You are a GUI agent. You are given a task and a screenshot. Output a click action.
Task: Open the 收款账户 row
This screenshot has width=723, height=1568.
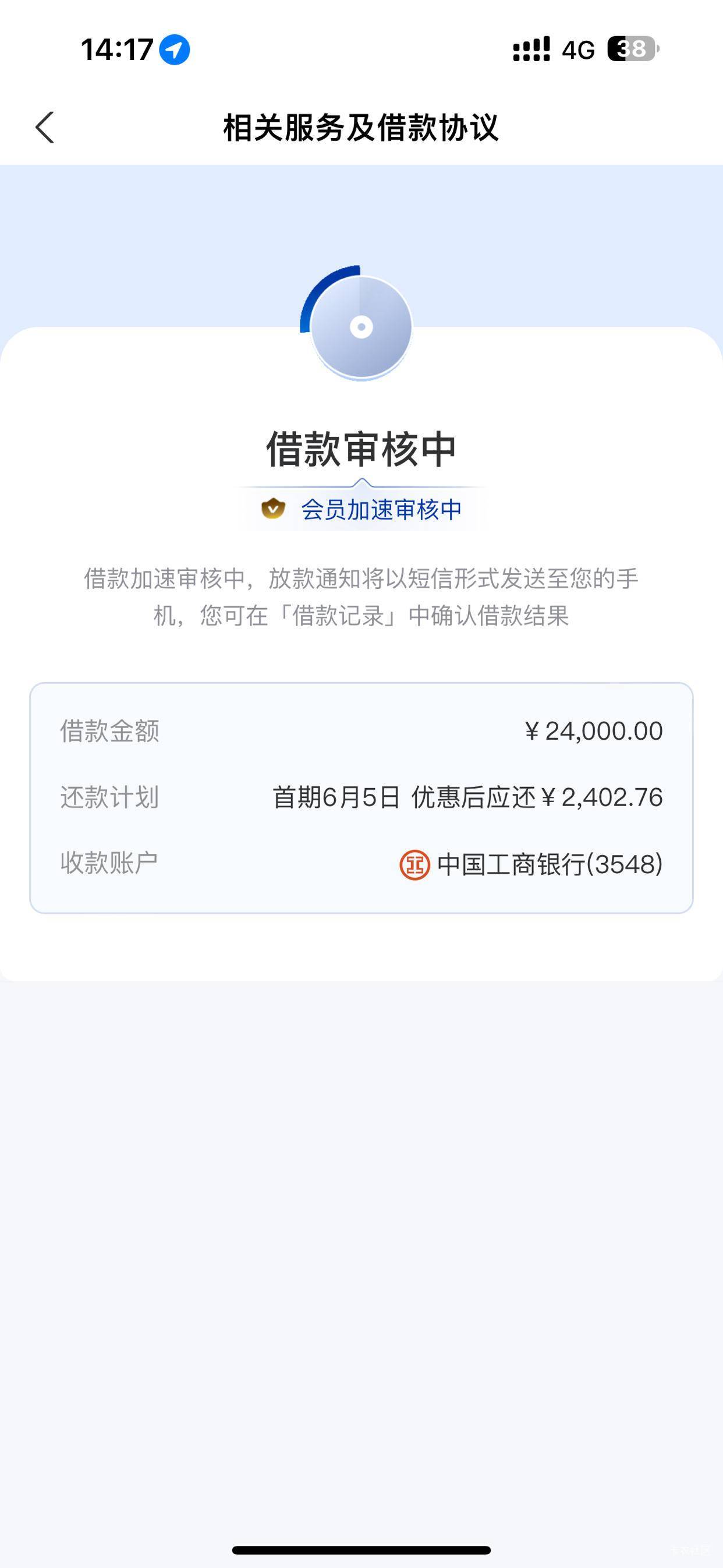tap(361, 864)
